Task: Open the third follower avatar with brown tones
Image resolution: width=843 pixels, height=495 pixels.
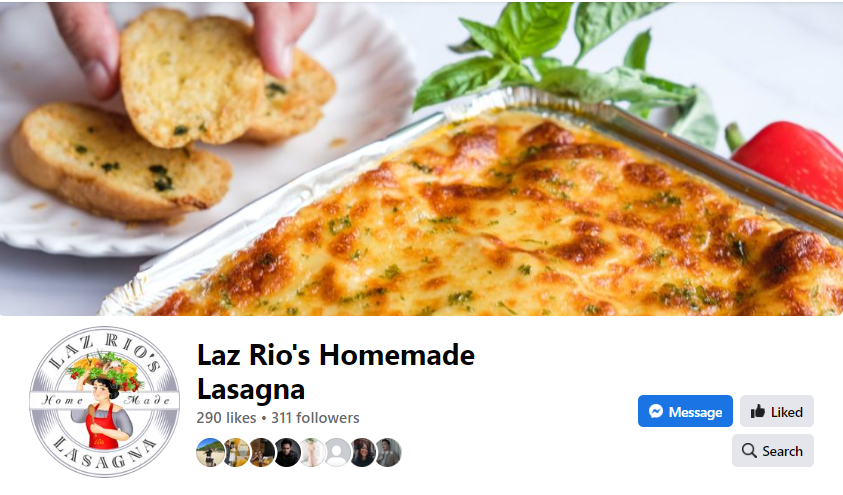Action: tap(261, 453)
